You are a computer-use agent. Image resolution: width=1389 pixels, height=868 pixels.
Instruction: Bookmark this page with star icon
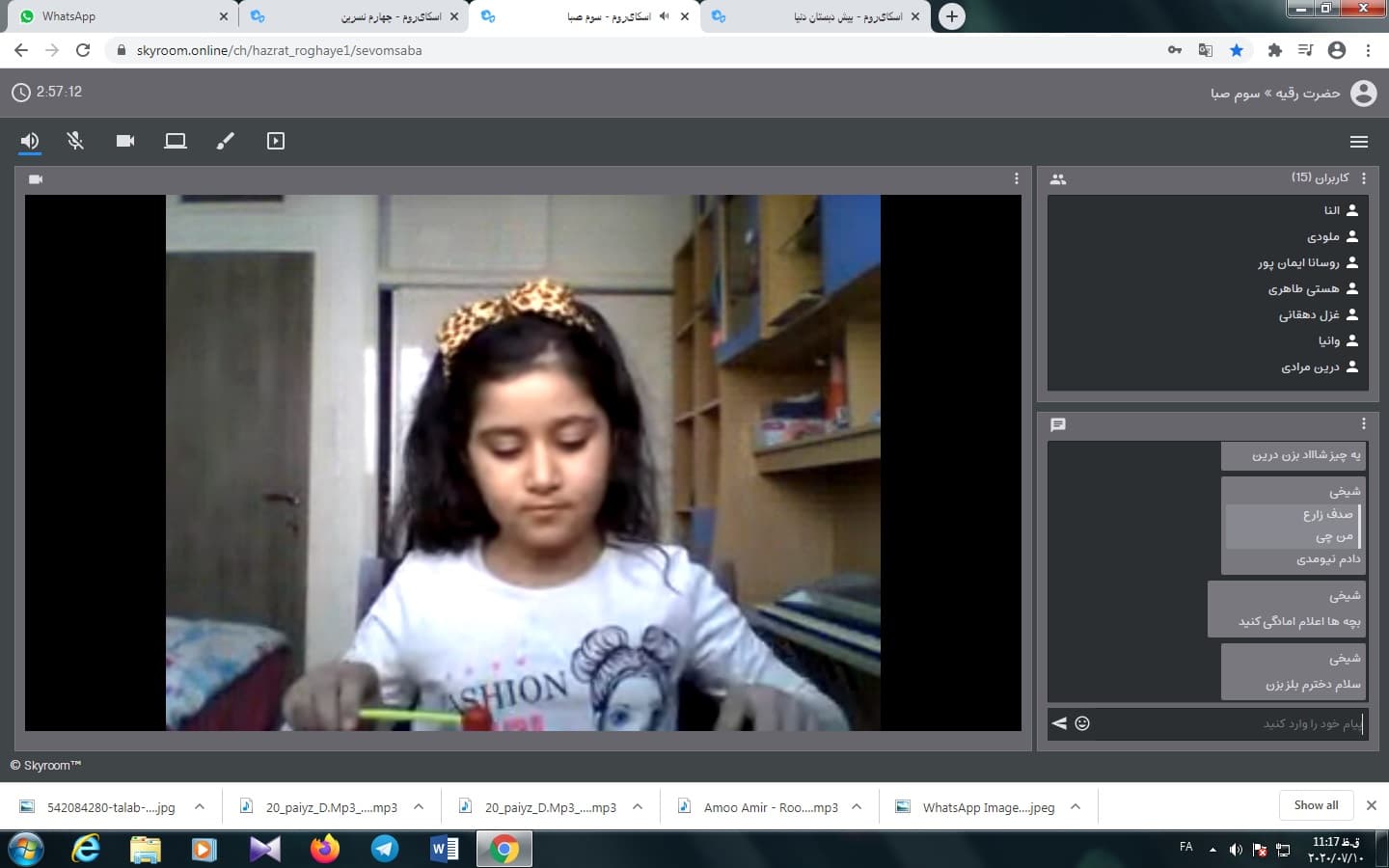click(1236, 50)
